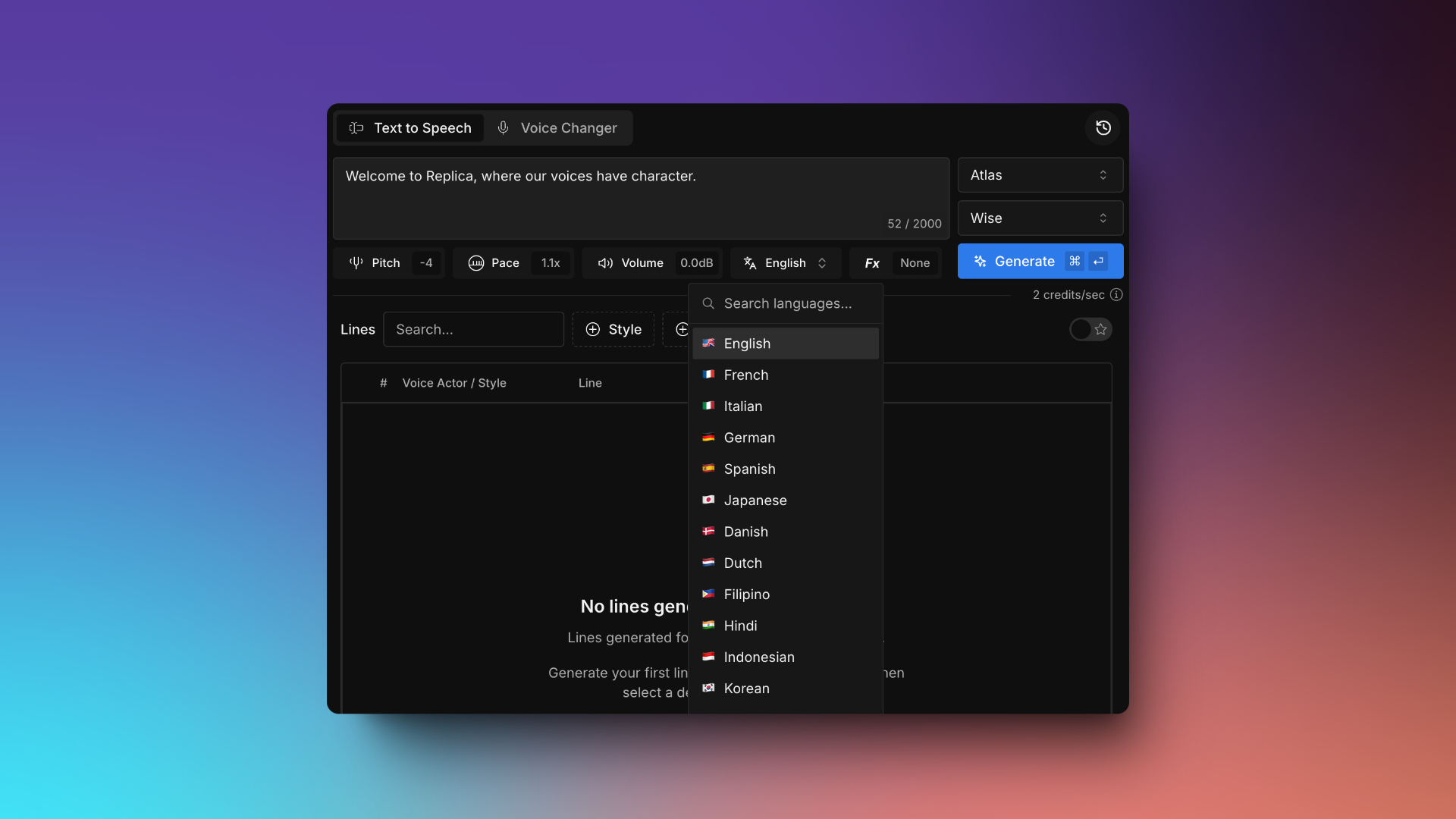
Task: Click the Text to Speech tab icon
Action: click(357, 128)
